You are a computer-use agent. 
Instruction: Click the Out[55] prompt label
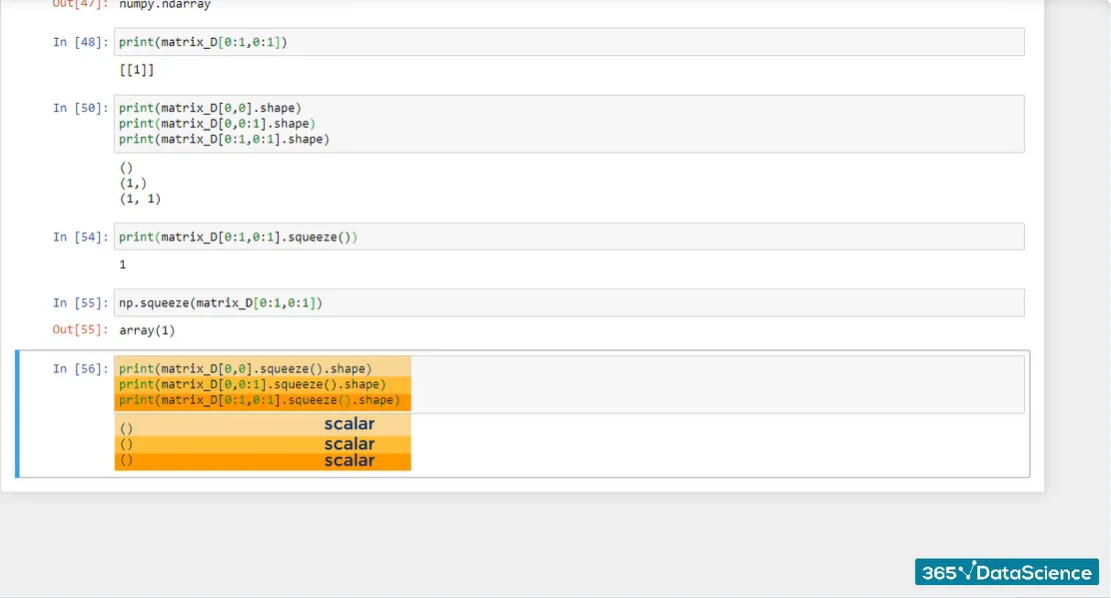click(x=79, y=330)
